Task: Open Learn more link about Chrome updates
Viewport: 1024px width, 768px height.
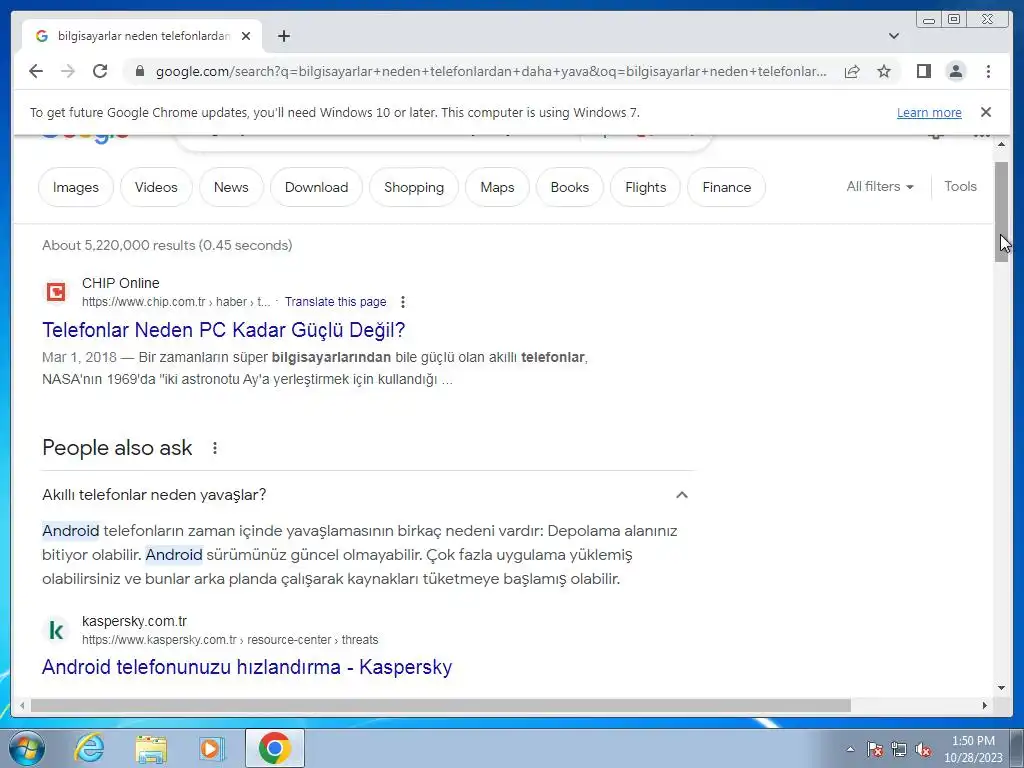Action: click(x=929, y=112)
